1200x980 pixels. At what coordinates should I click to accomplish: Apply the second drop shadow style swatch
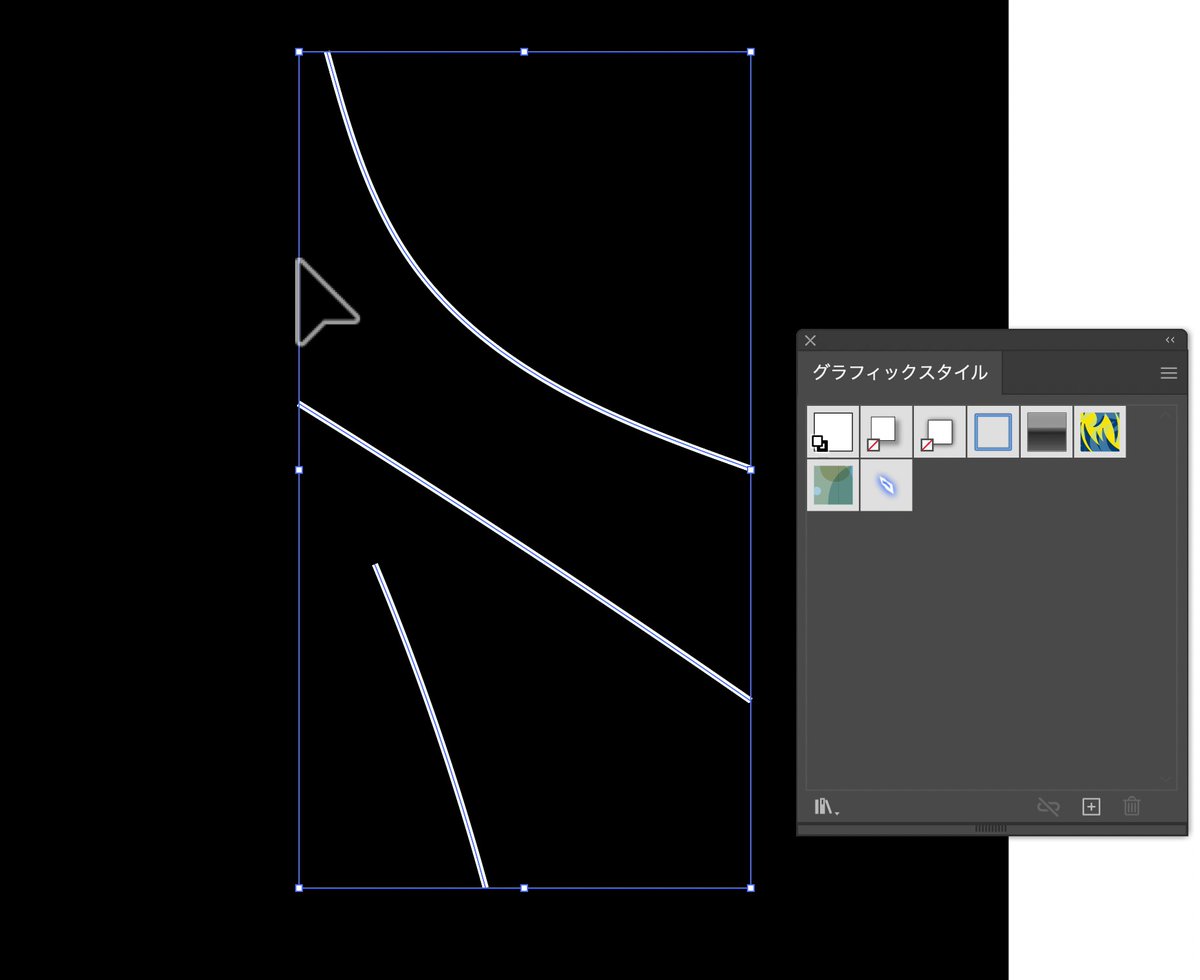pyautogui.click(x=940, y=432)
